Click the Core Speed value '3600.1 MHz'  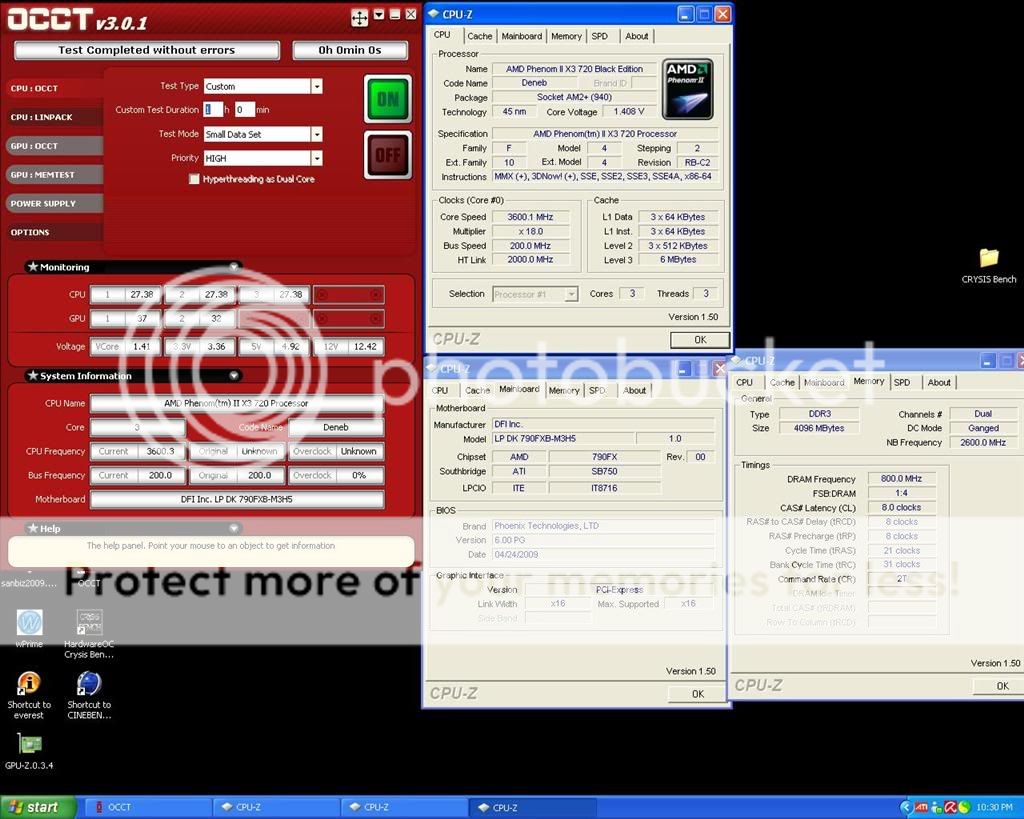(530, 217)
